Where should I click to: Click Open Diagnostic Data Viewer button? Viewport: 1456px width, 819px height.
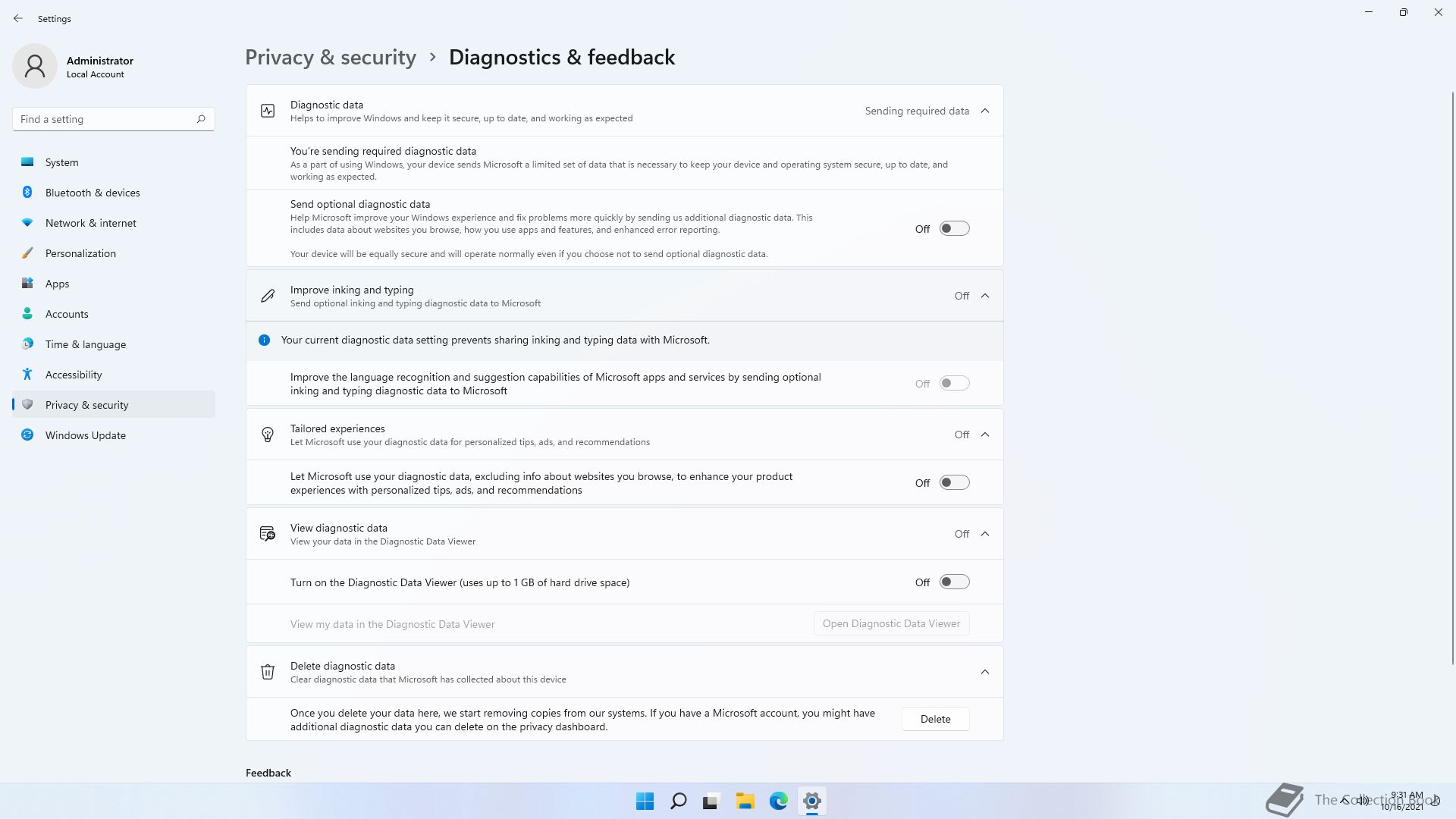click(891, 623)
